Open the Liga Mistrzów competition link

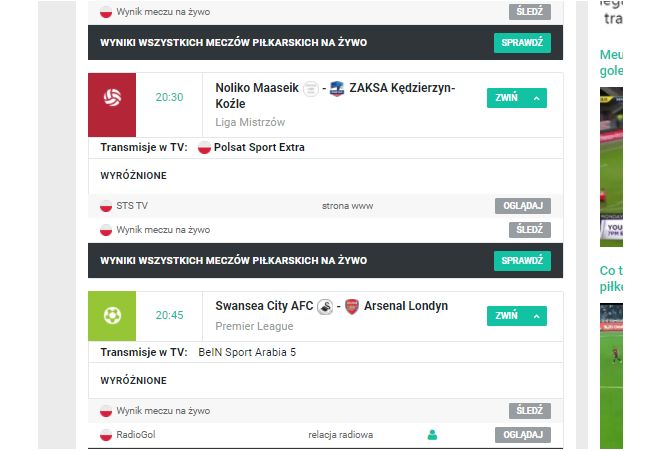point(250,123)
